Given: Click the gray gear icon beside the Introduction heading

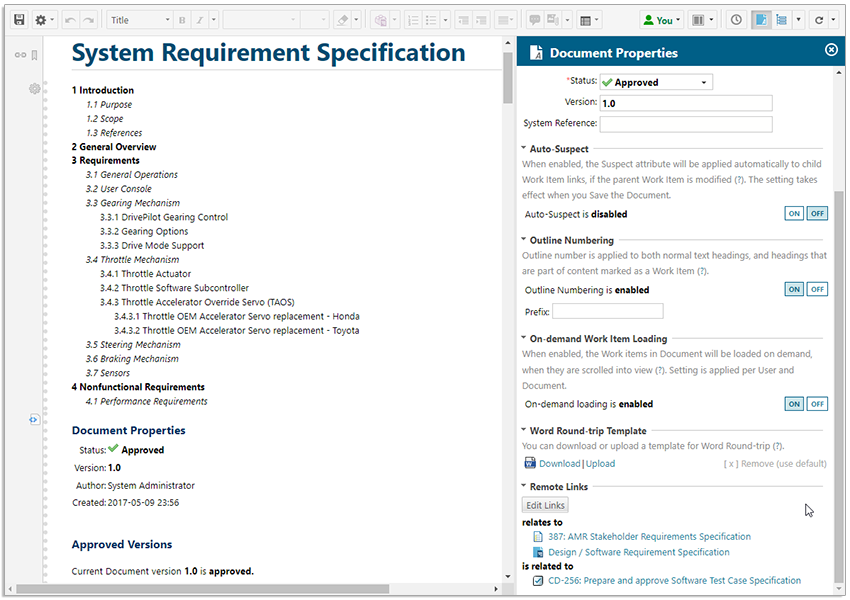Looking at the screenshot, I should click(x=35, y=89).
